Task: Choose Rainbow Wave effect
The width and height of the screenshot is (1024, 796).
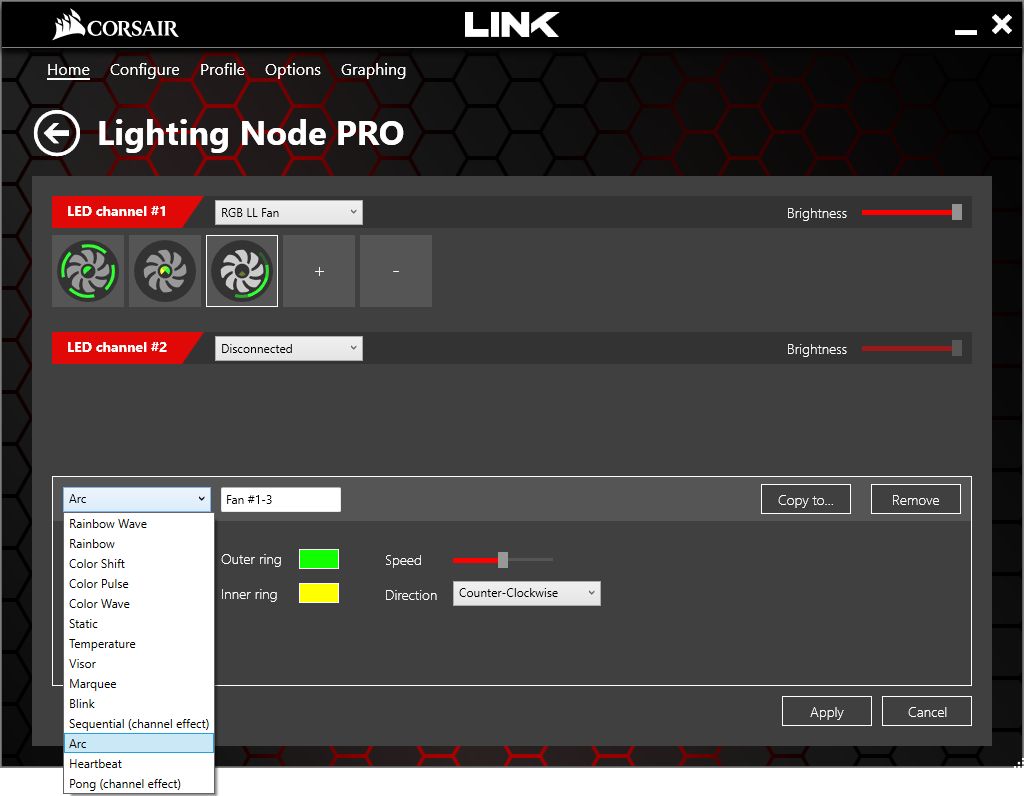Action: pyautogui.click(x=139, y=524)
